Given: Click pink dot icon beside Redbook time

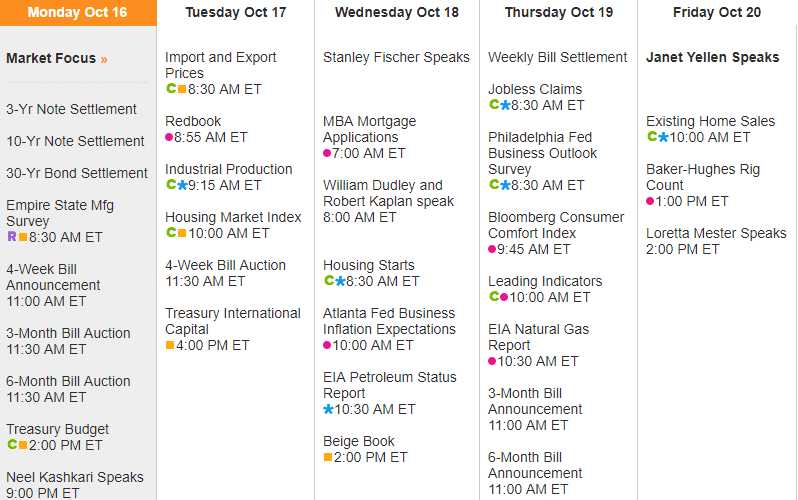Looking at the screenshot, I should point(170,137).
